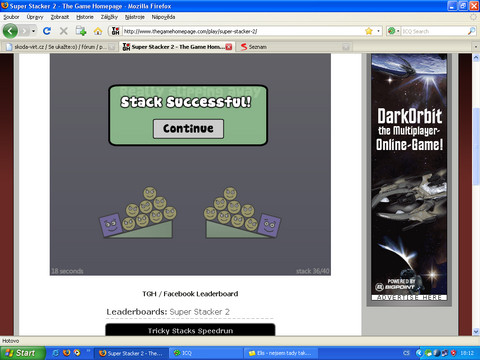
Task: Click the search magnifier icon
Action: 471,31
